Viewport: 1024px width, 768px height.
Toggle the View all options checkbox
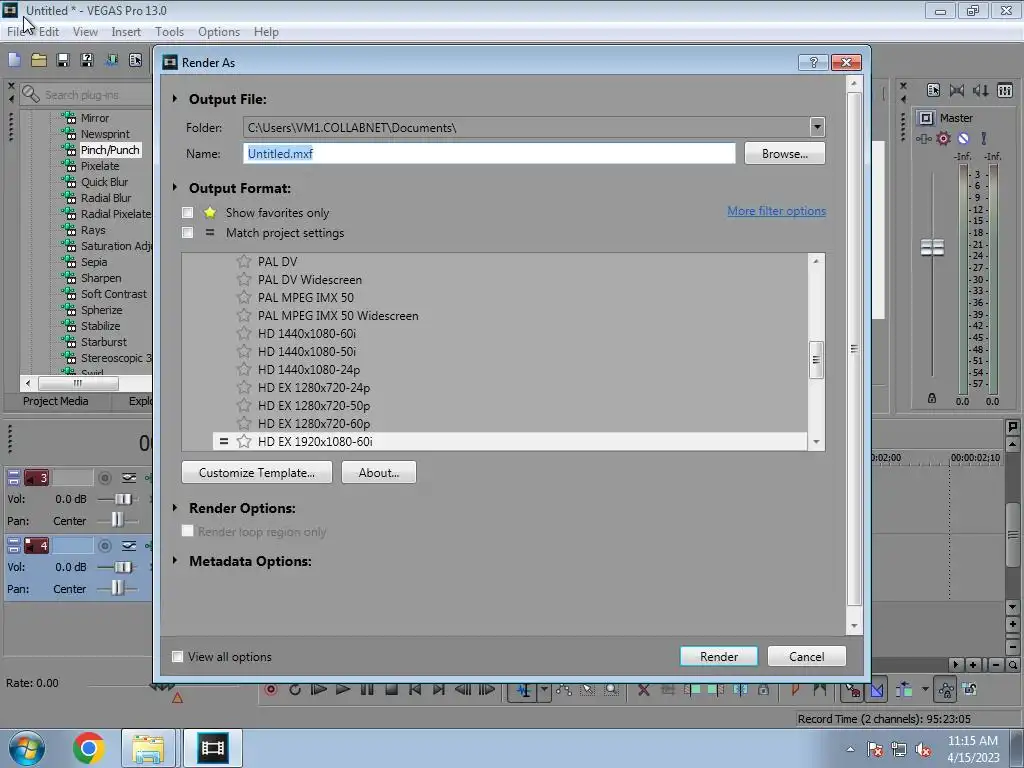(177, 656)
